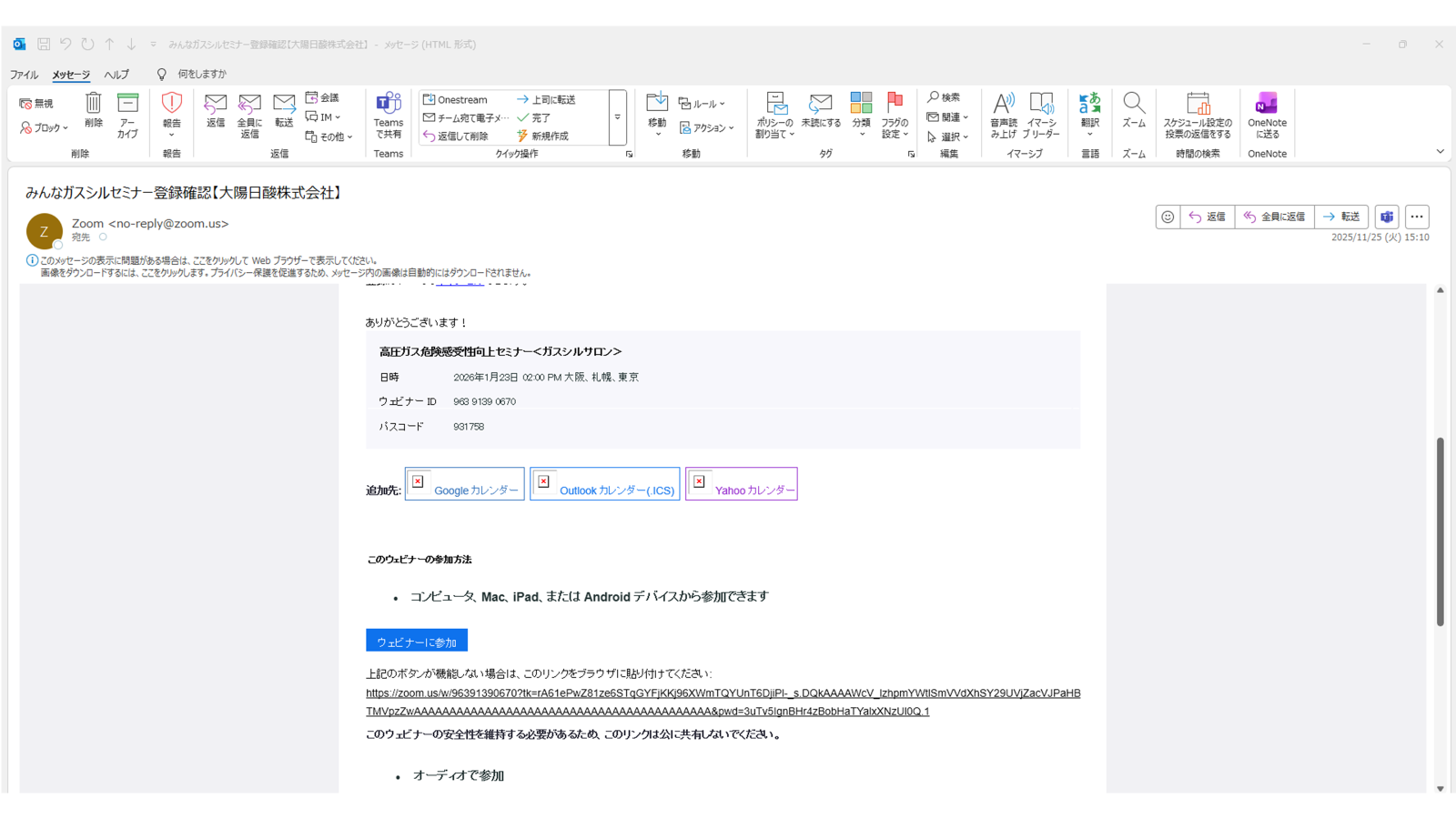Screen dimensions: 1456x819
Task: Click the ウェビナーに参加 button
Action: tap(416, 640)
